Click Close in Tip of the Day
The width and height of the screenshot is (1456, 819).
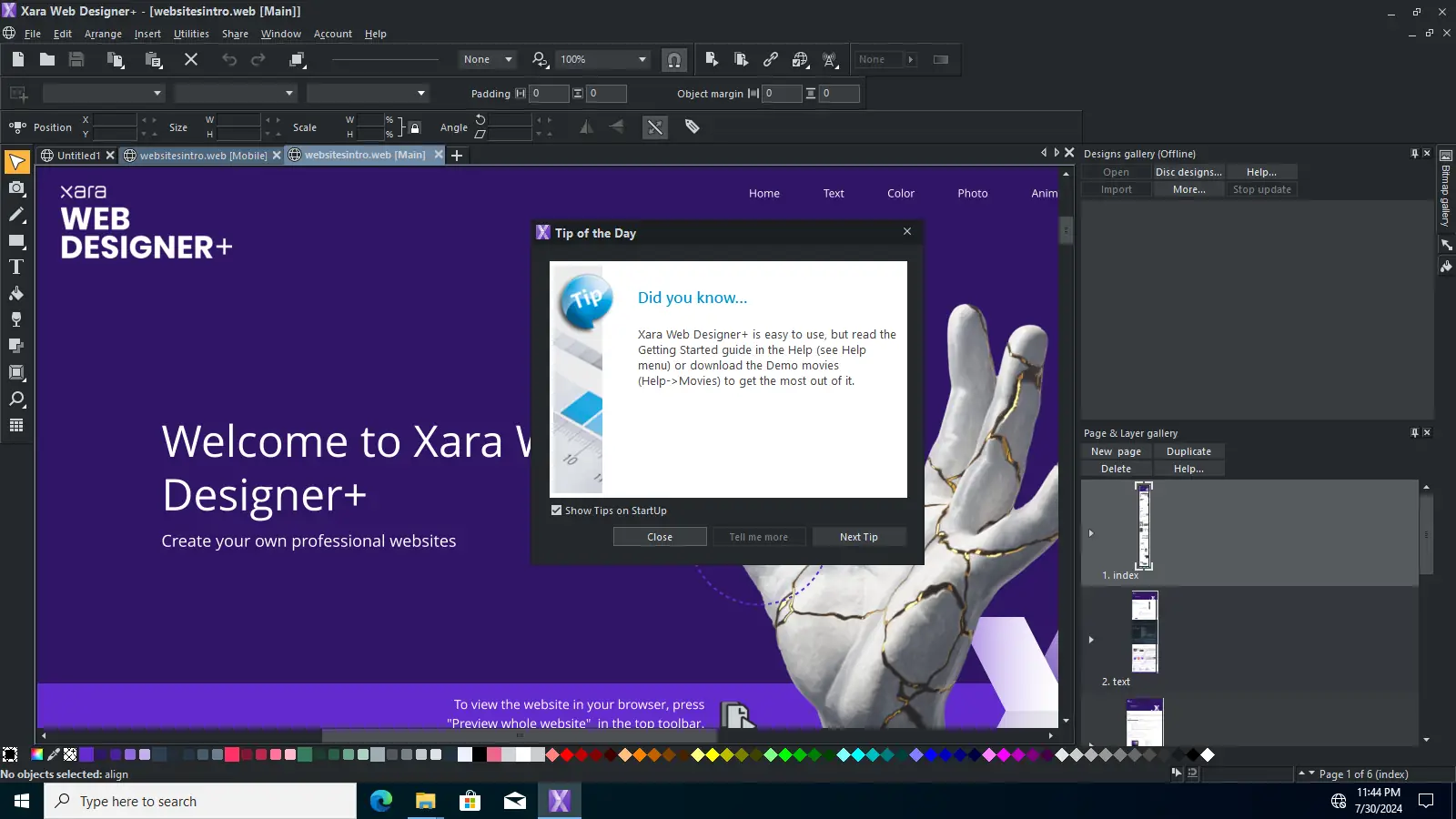coord(660,537)
